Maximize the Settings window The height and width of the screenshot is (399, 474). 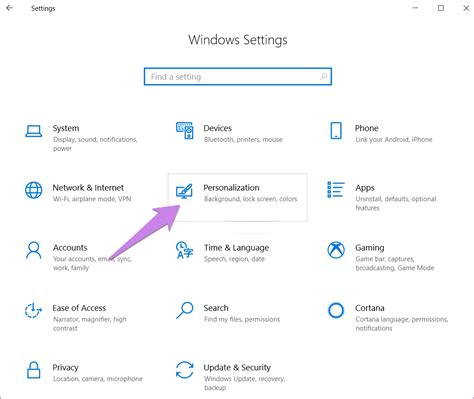[441, 8]
